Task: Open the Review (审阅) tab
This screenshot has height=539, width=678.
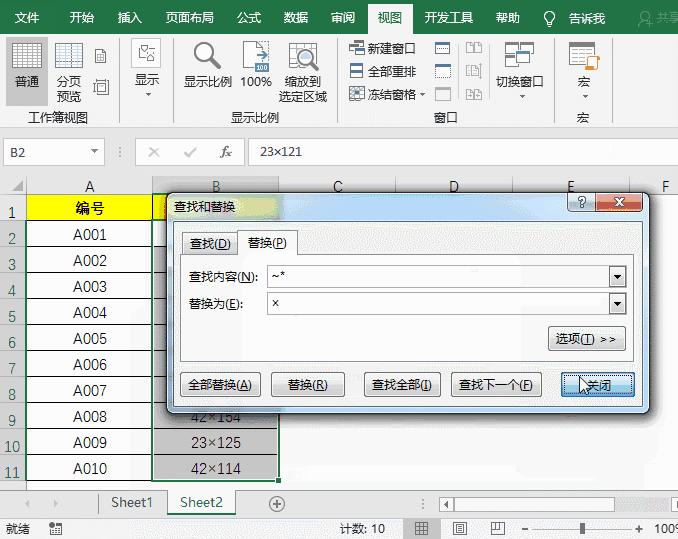Action: click(x=343, y=18)
